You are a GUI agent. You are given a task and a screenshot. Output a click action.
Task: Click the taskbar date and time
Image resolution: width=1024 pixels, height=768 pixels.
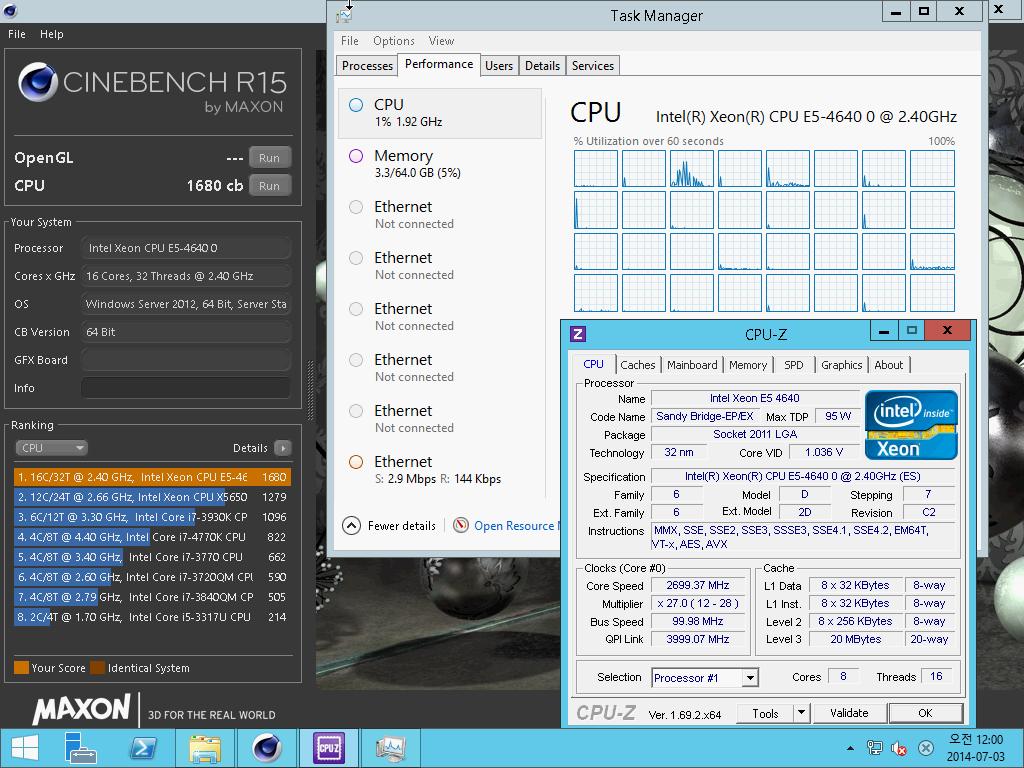[x=976, y=748]
